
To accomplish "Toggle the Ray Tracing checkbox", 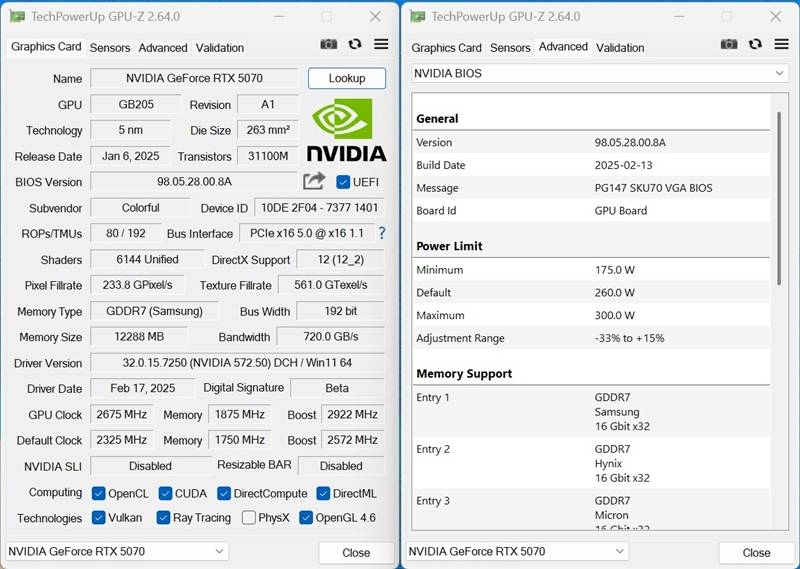I will pyautogui.click(x=163, y=517).
